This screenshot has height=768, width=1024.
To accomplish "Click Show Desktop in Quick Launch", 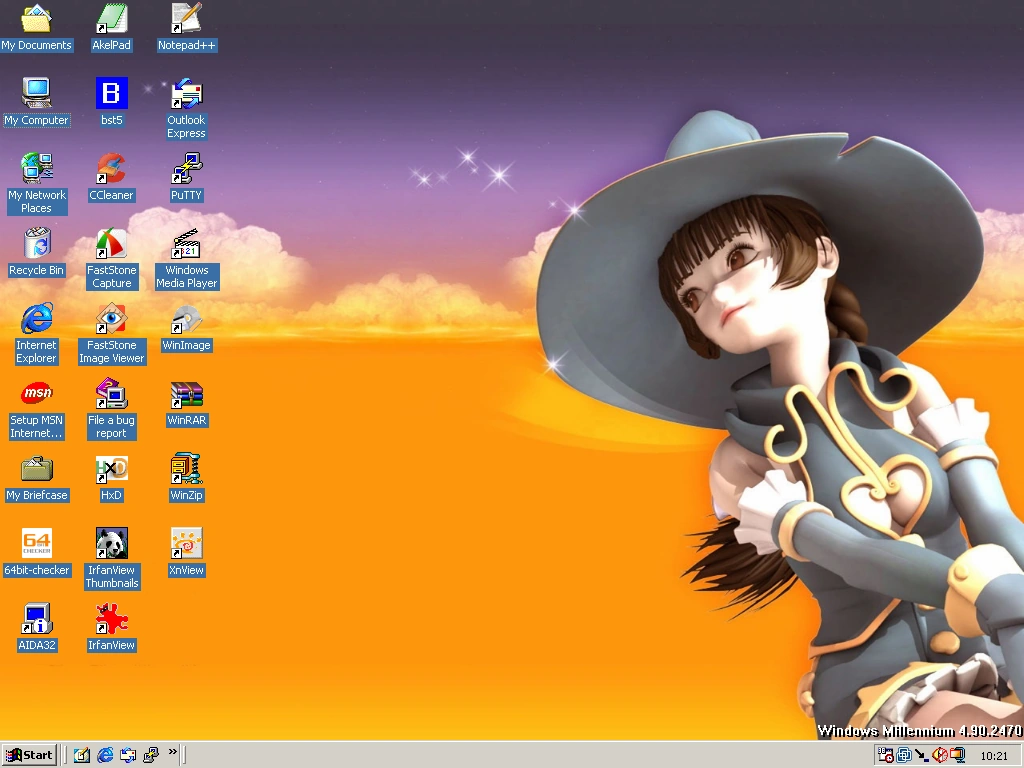I will (x=82, y=756).
